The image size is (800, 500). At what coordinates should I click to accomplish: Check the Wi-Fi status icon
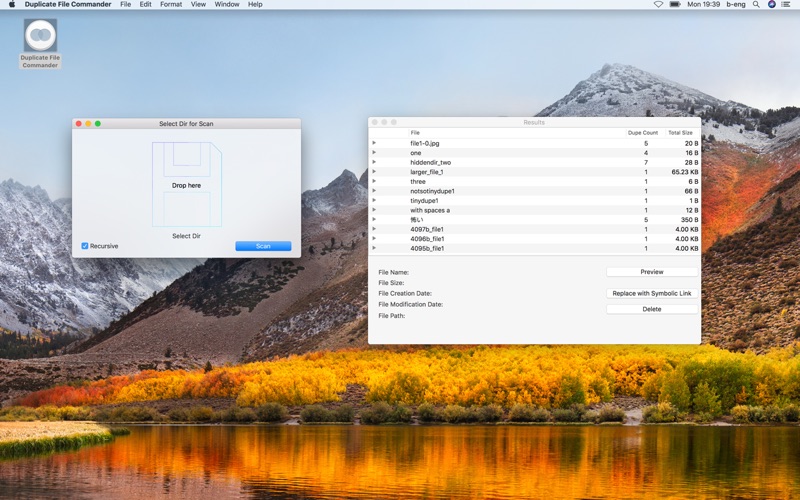click(658, 4)
